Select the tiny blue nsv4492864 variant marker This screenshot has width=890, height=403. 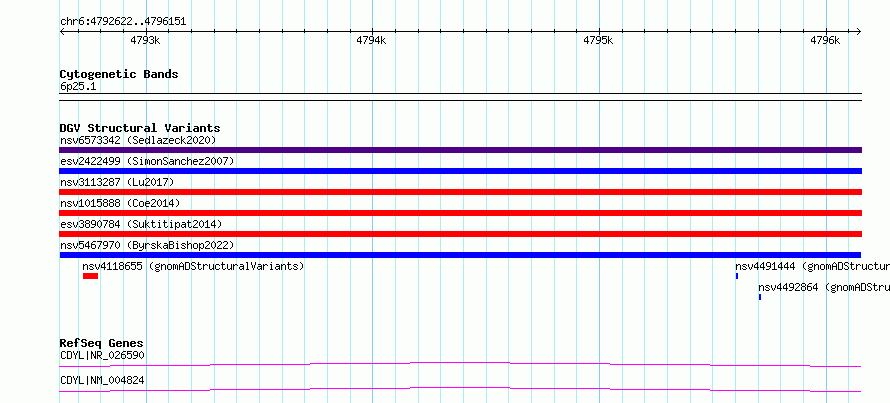pos(760,297)
